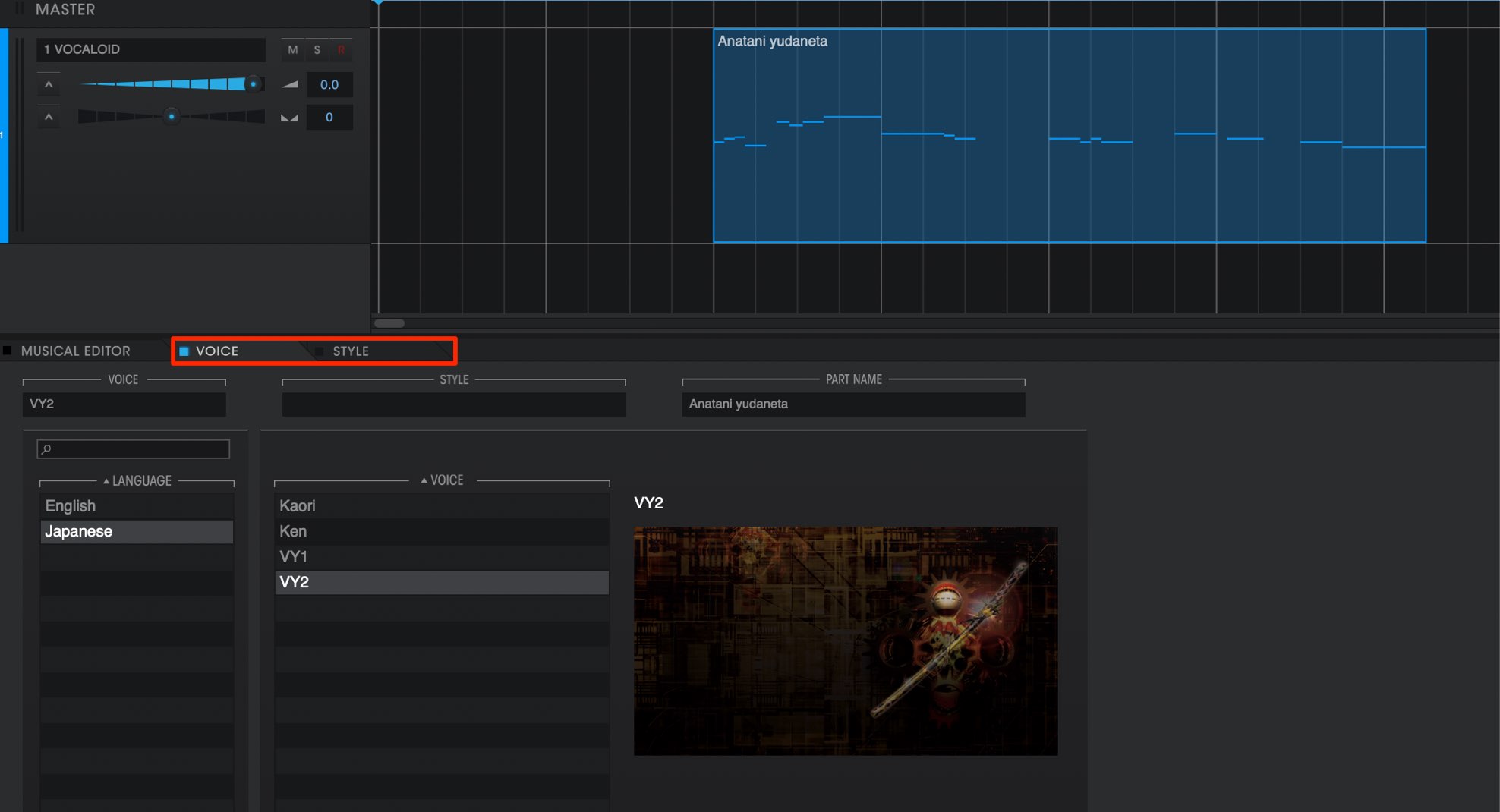Click the MASTER track label
Viewport: 1500px width, 812px height.
pos(65,10)
